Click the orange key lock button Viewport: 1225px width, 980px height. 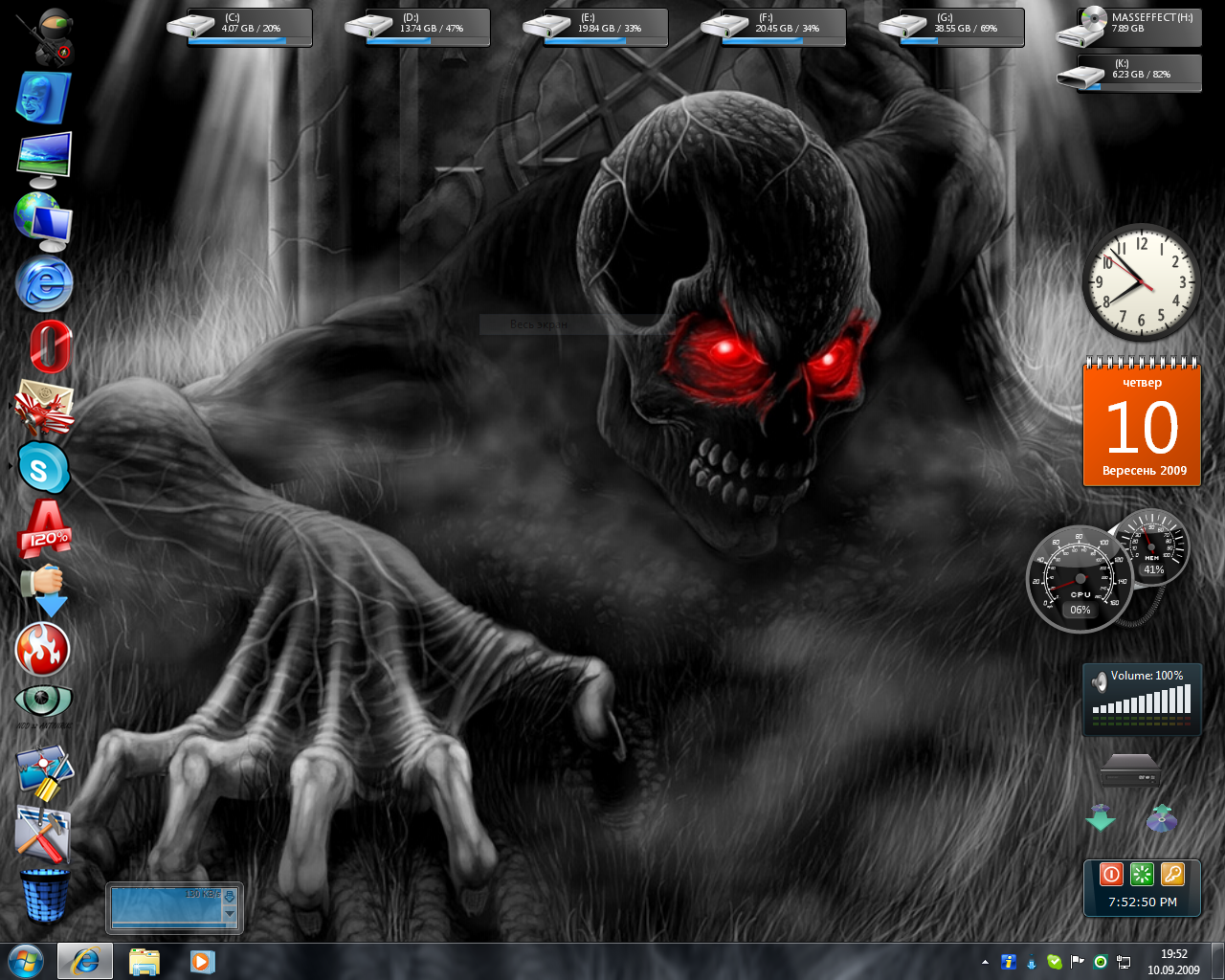[x=1172, y=874]
